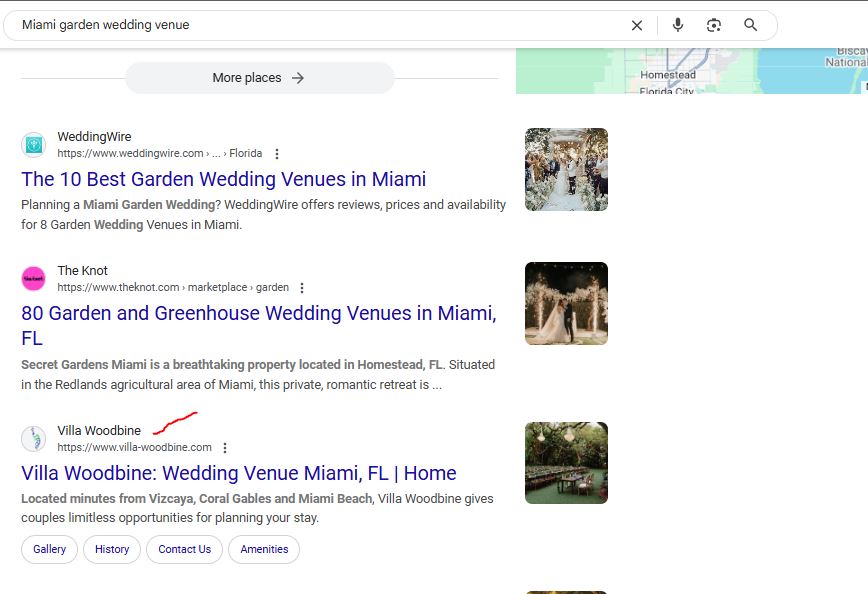Click the WeddingWire site favicon

(x=34, y=145)
